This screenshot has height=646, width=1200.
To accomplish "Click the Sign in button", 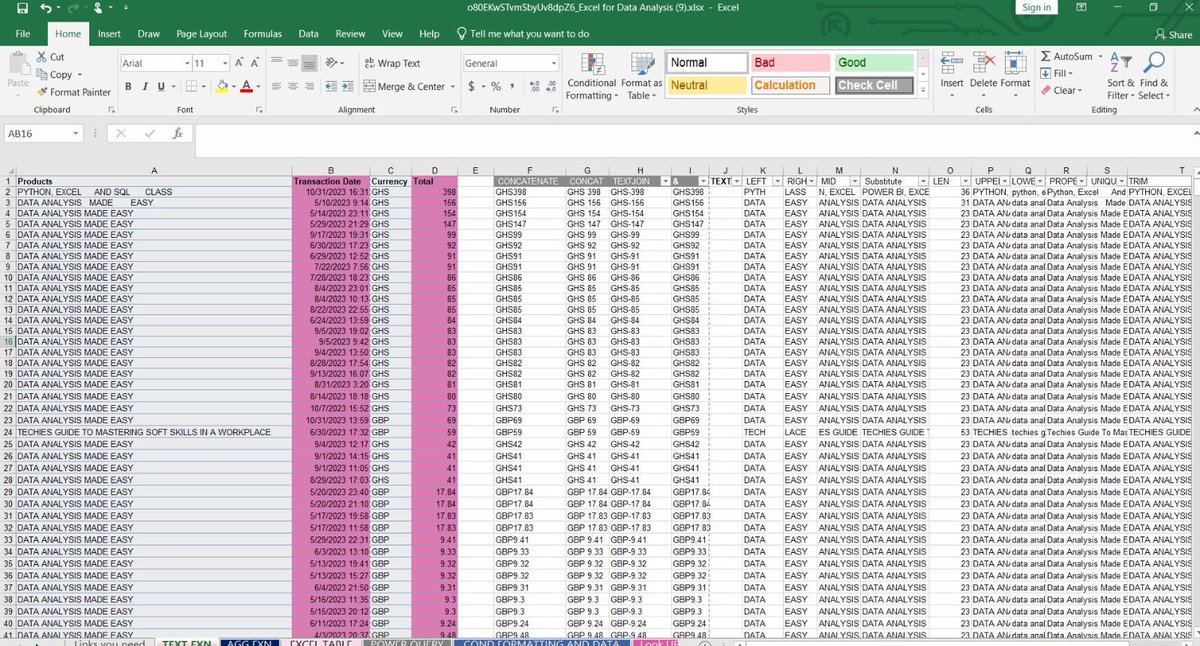I will pos(1036,8).
